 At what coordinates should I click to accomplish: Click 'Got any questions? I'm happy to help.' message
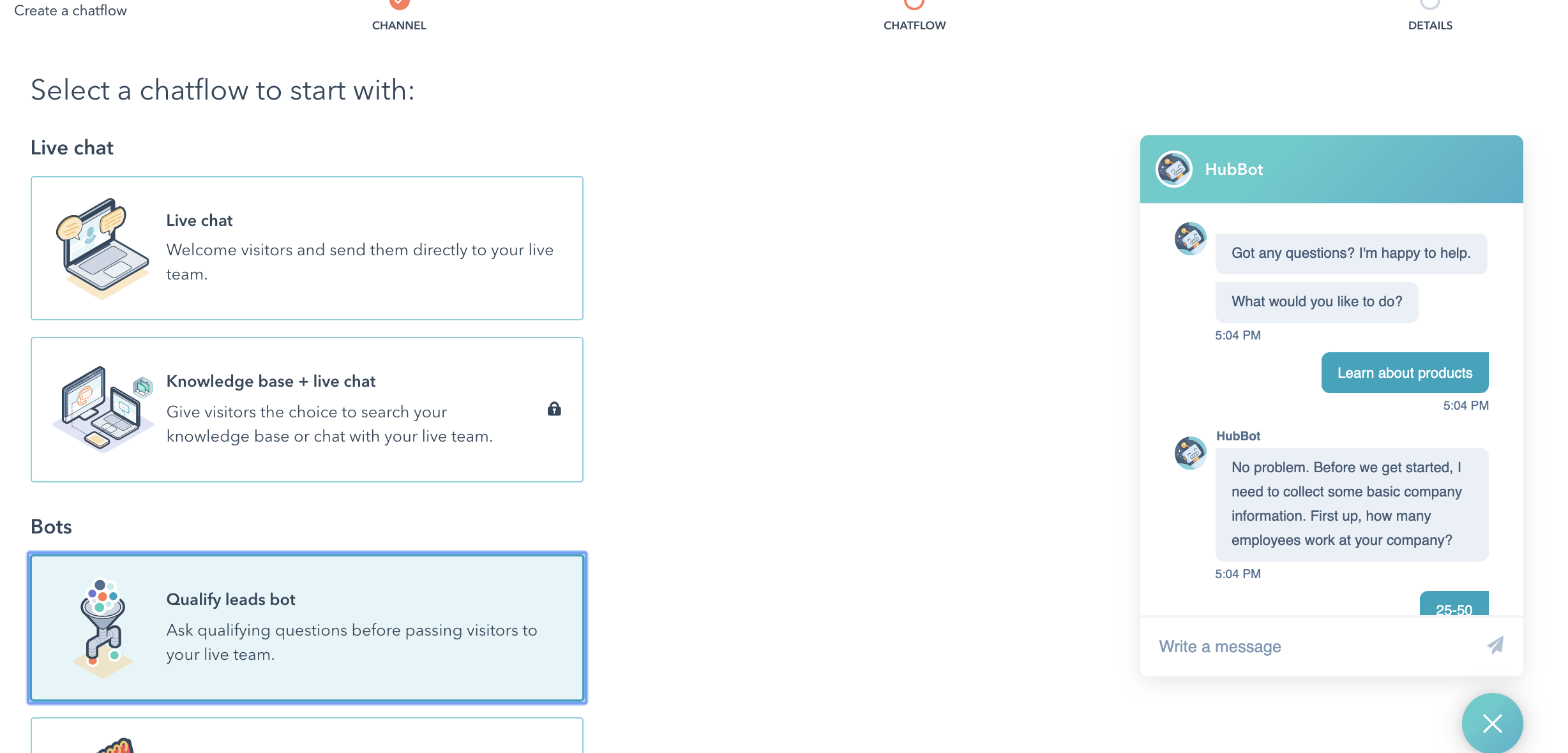point(1351,253)
